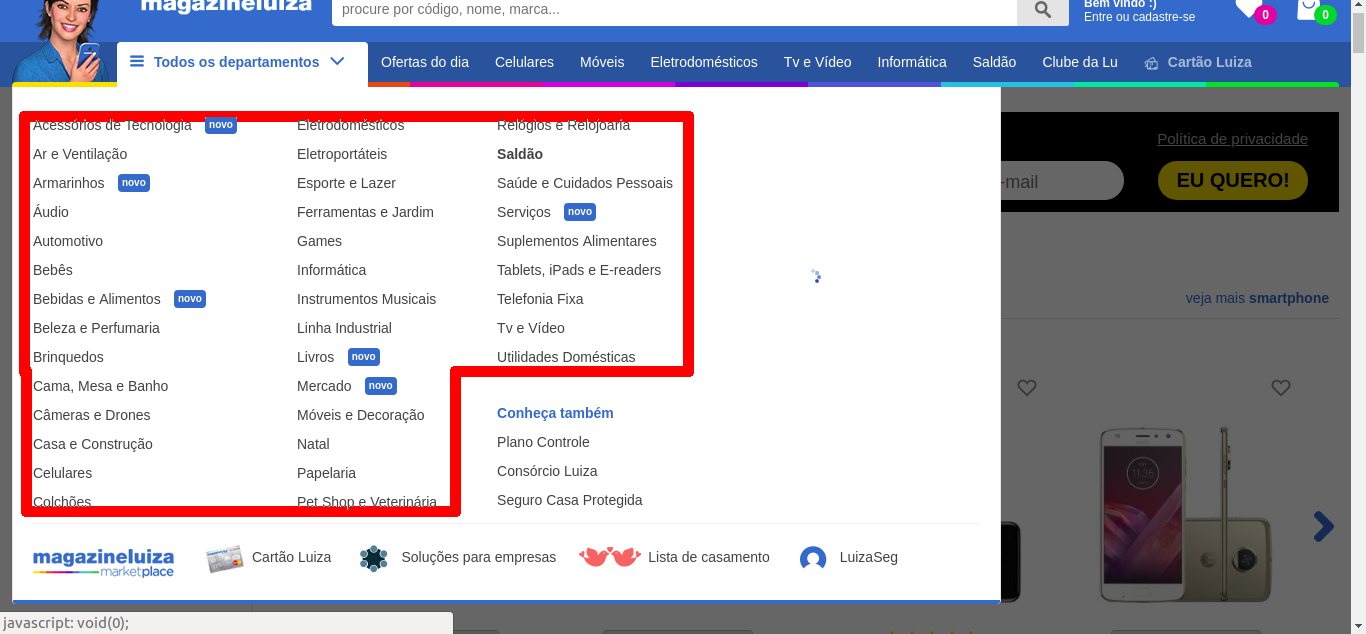The width and height of the screenshot is (1366, 634).
Task: Click the e-mail newsletter input field
Action: 1062,181
